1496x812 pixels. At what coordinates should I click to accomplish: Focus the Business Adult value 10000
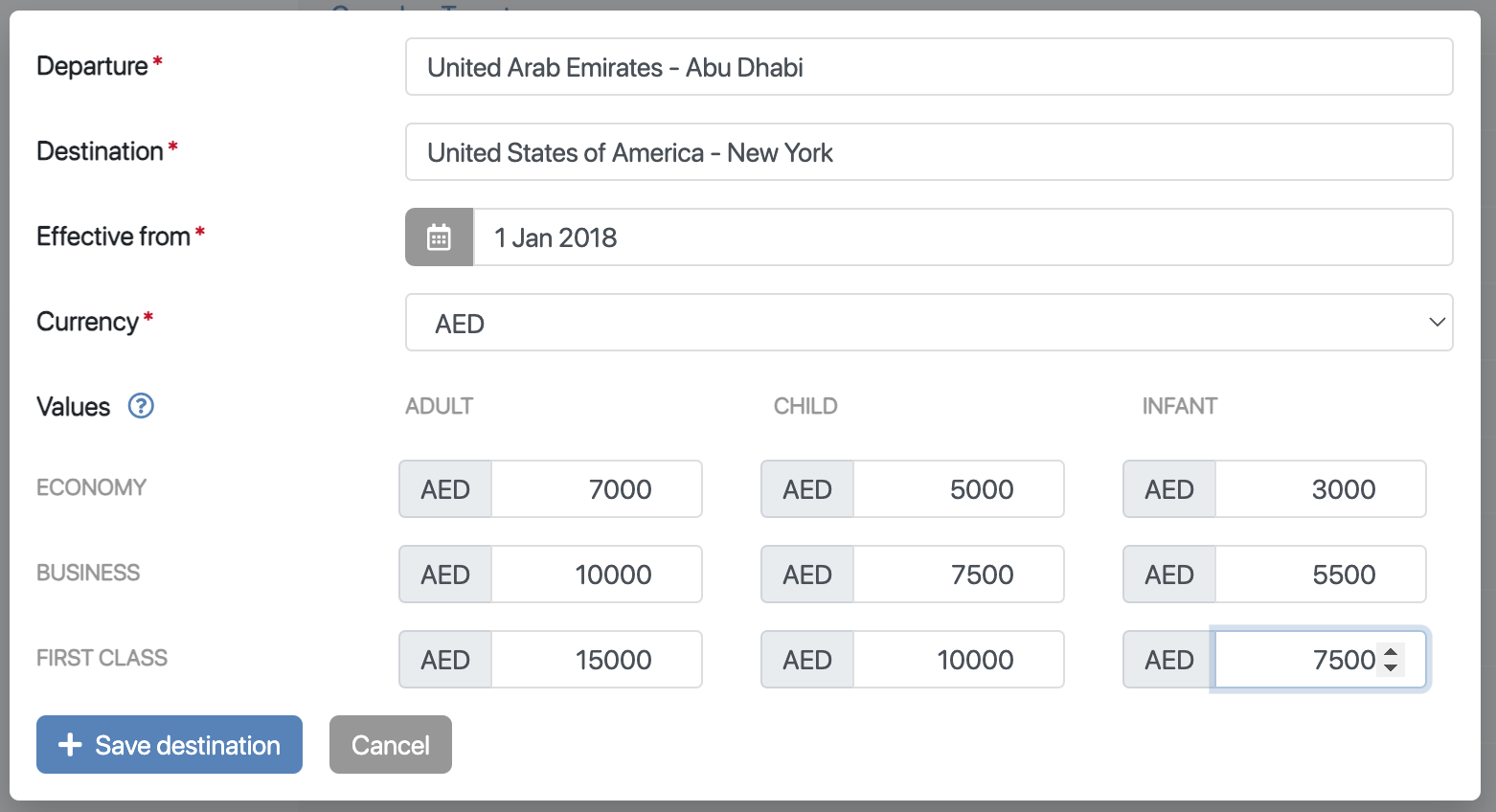pos(596,575)
